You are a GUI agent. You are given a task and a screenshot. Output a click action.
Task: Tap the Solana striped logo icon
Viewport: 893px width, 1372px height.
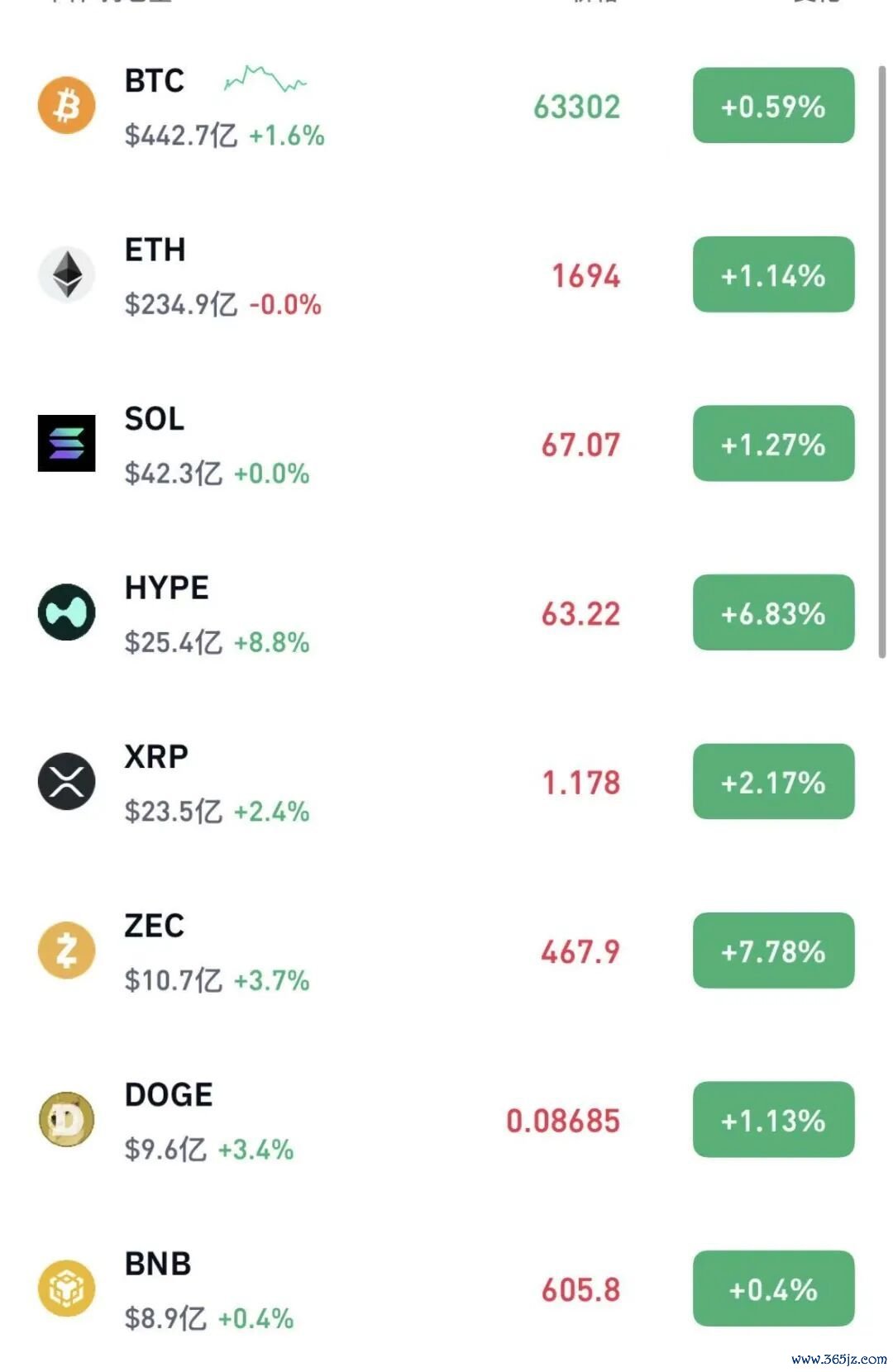tap(66, 443)
